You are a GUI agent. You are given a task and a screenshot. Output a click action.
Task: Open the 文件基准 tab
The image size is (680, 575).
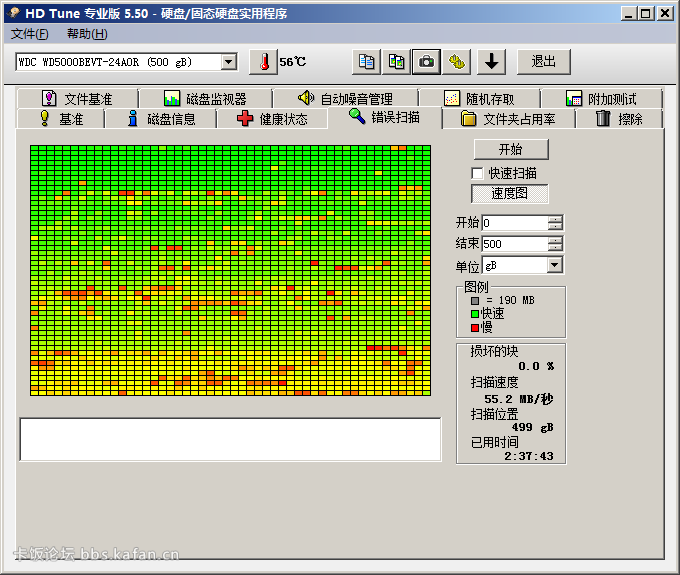(x=78, y=99)
